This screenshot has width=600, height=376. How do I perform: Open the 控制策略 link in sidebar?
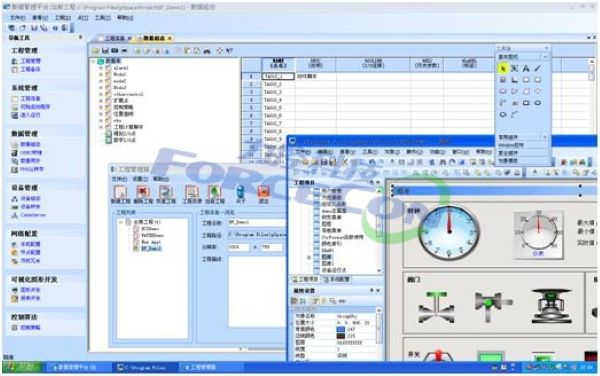pyautogui.click(x=30, y=328)
